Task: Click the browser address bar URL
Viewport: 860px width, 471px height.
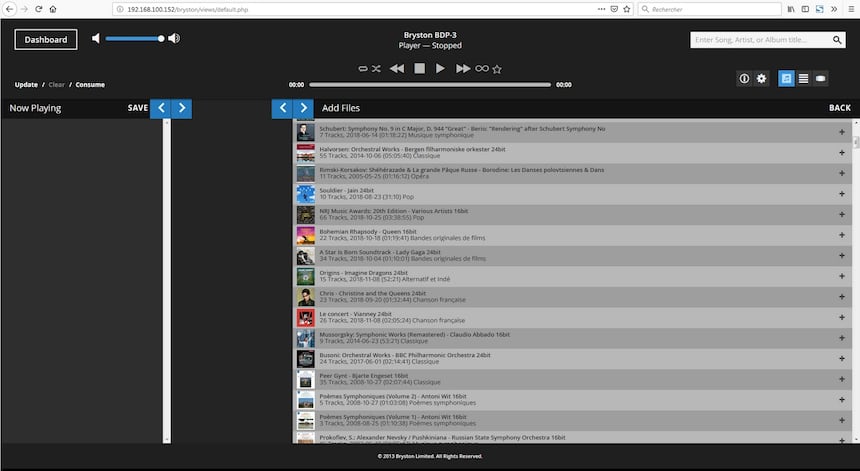Action: (188, 9)
